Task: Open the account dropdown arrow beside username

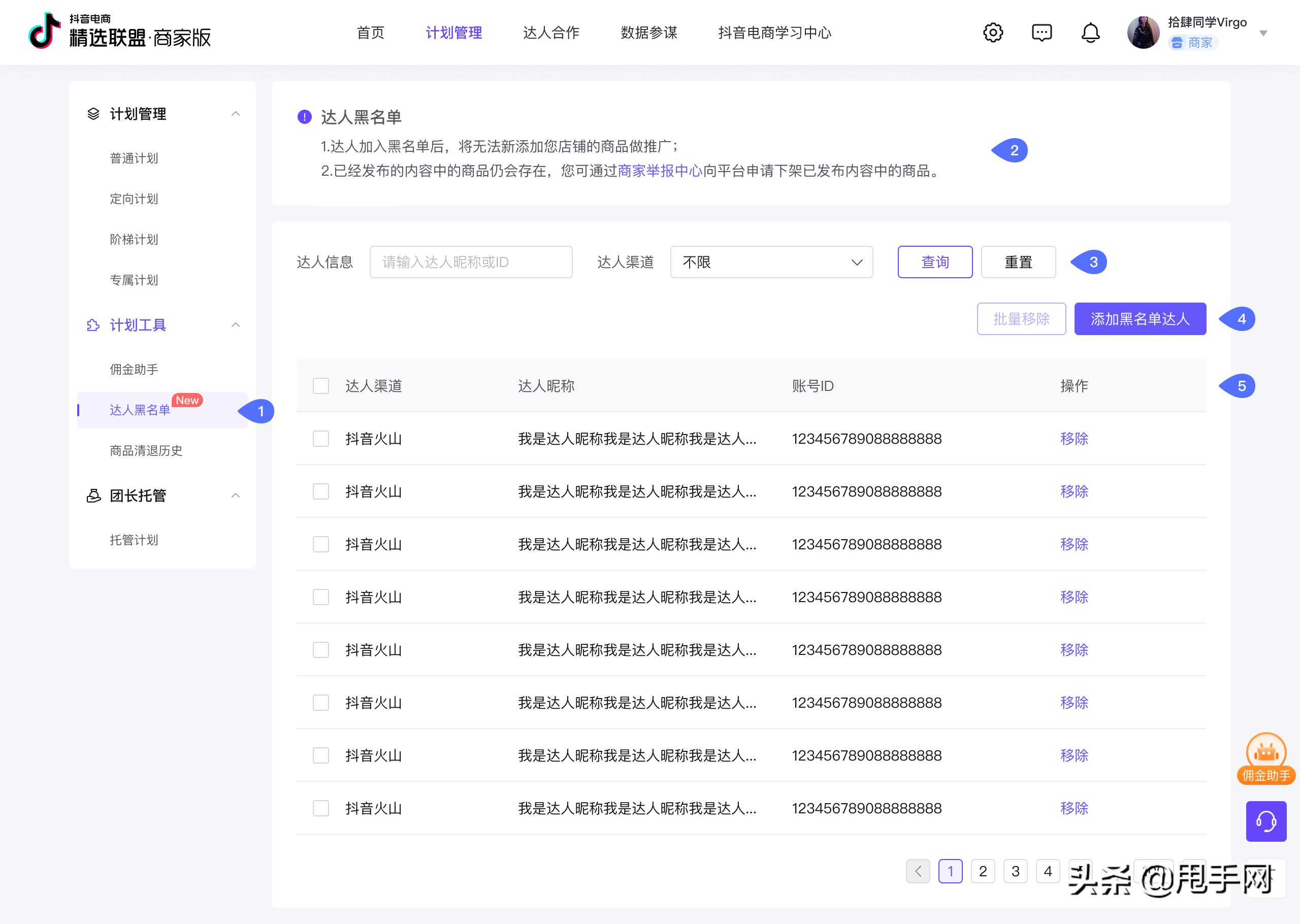Action: [x=1263, y=33]
